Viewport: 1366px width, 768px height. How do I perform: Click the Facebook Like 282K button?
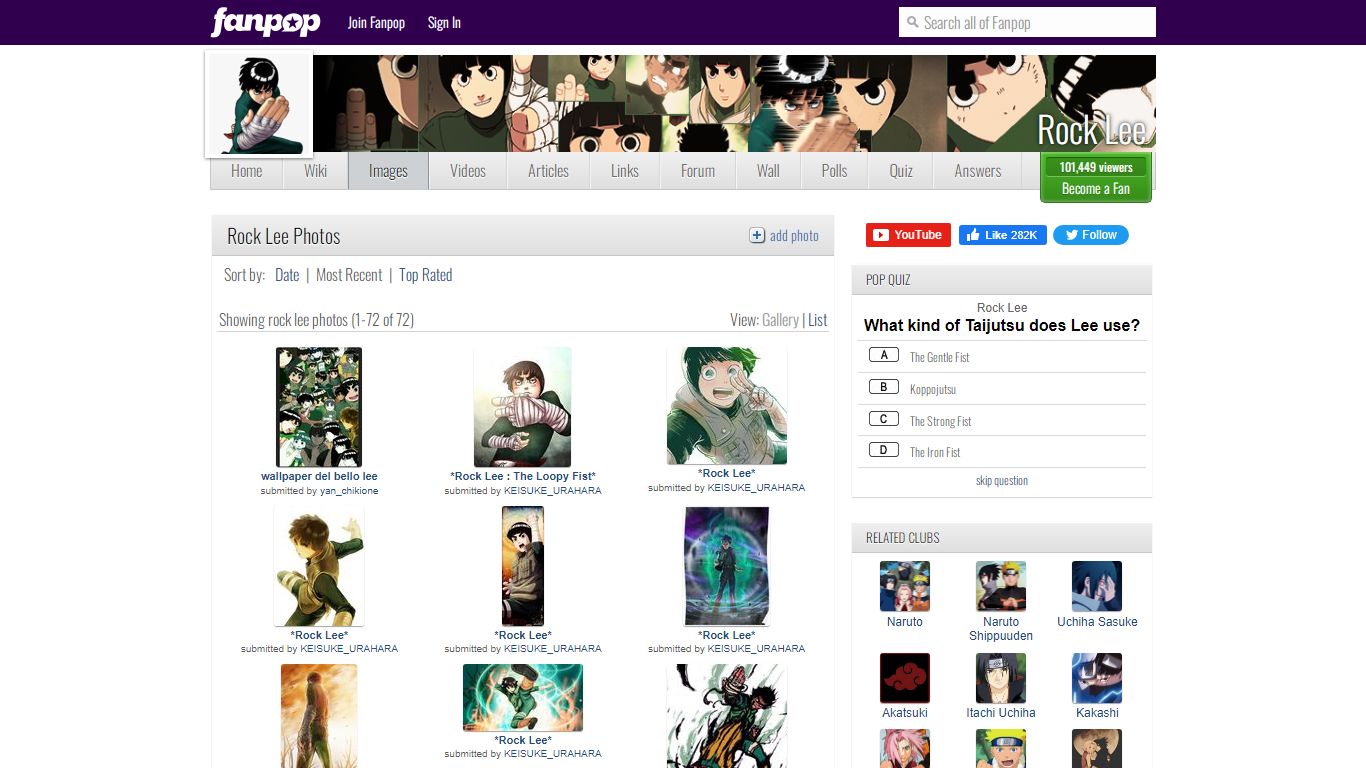1003,235
